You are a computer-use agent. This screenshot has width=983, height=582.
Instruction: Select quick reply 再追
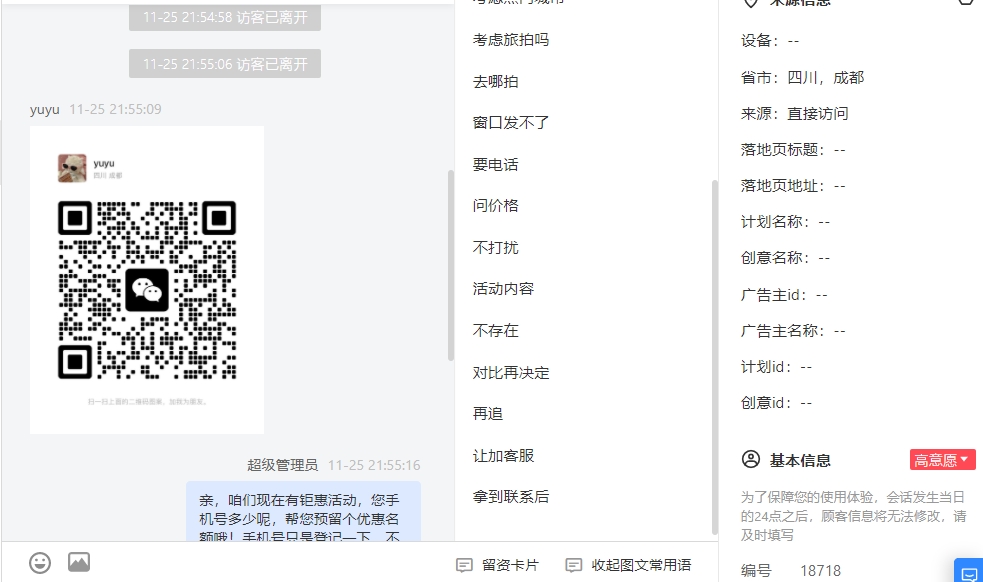488,413
